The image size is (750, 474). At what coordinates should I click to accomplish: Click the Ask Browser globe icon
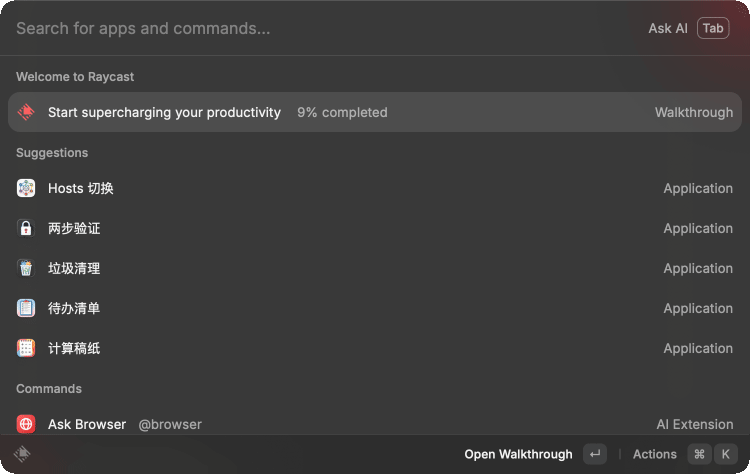pyautogui.click(x=26, y=424)
